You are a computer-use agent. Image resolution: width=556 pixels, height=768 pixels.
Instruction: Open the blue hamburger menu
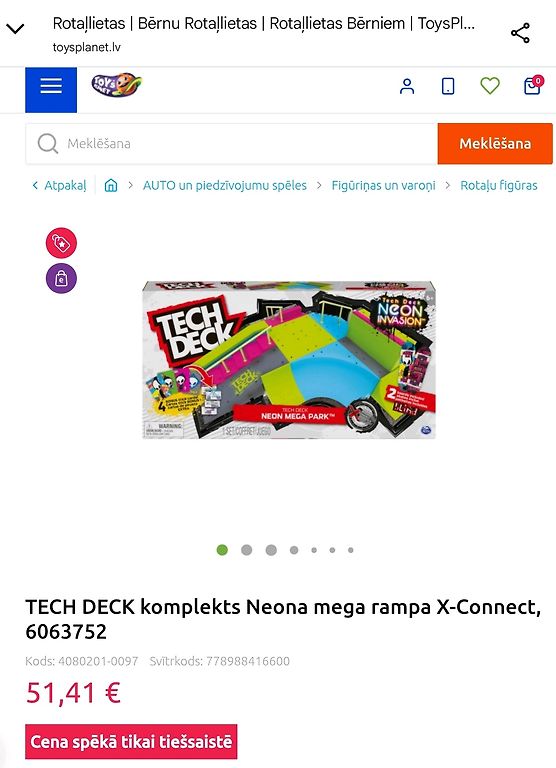(51, 90)
